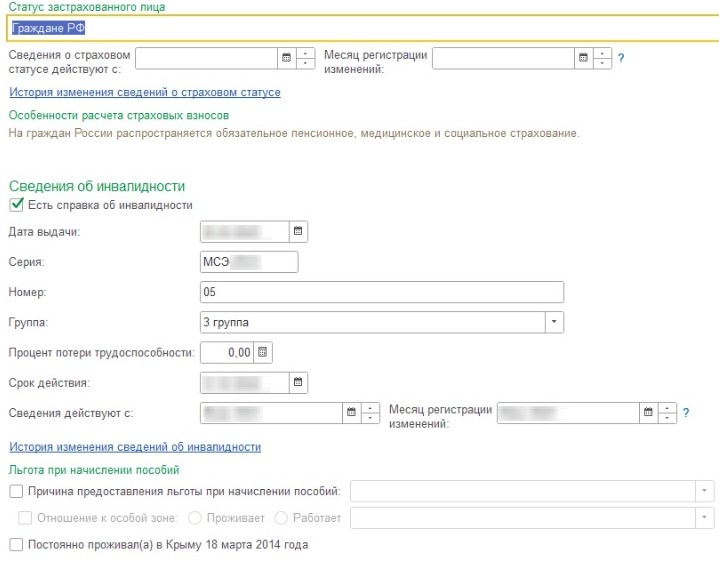Click upper Месяц регистрации изменений input

click(x=503, y=58)
